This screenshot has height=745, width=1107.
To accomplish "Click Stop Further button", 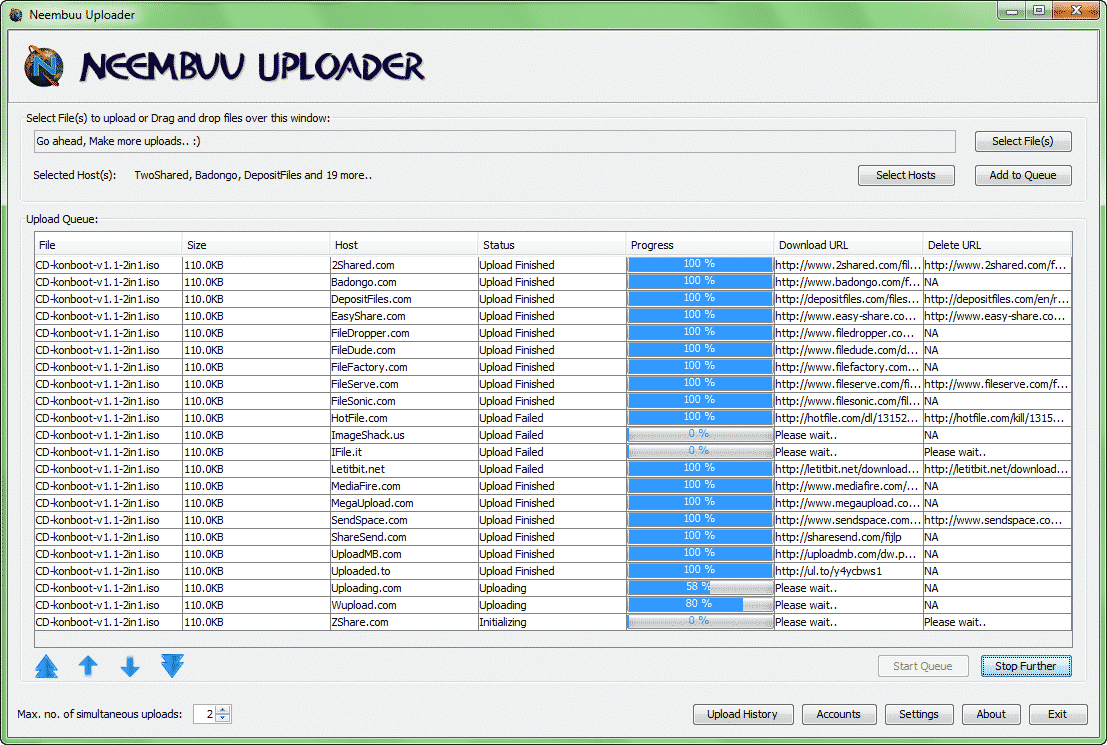I will (1025, 666).
